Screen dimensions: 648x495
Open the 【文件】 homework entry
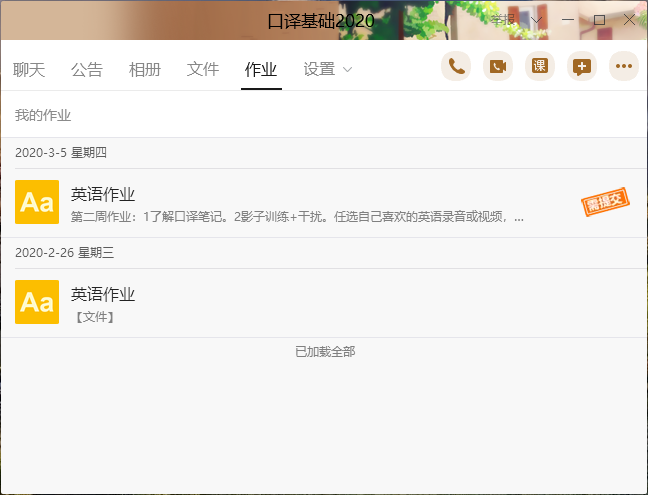(x=95, y=317)
